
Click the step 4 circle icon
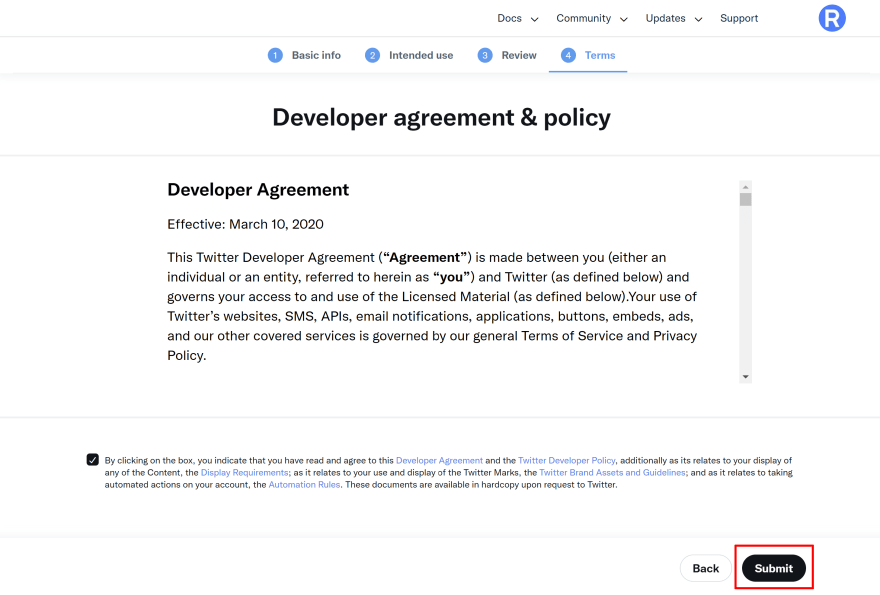[568, 56]
